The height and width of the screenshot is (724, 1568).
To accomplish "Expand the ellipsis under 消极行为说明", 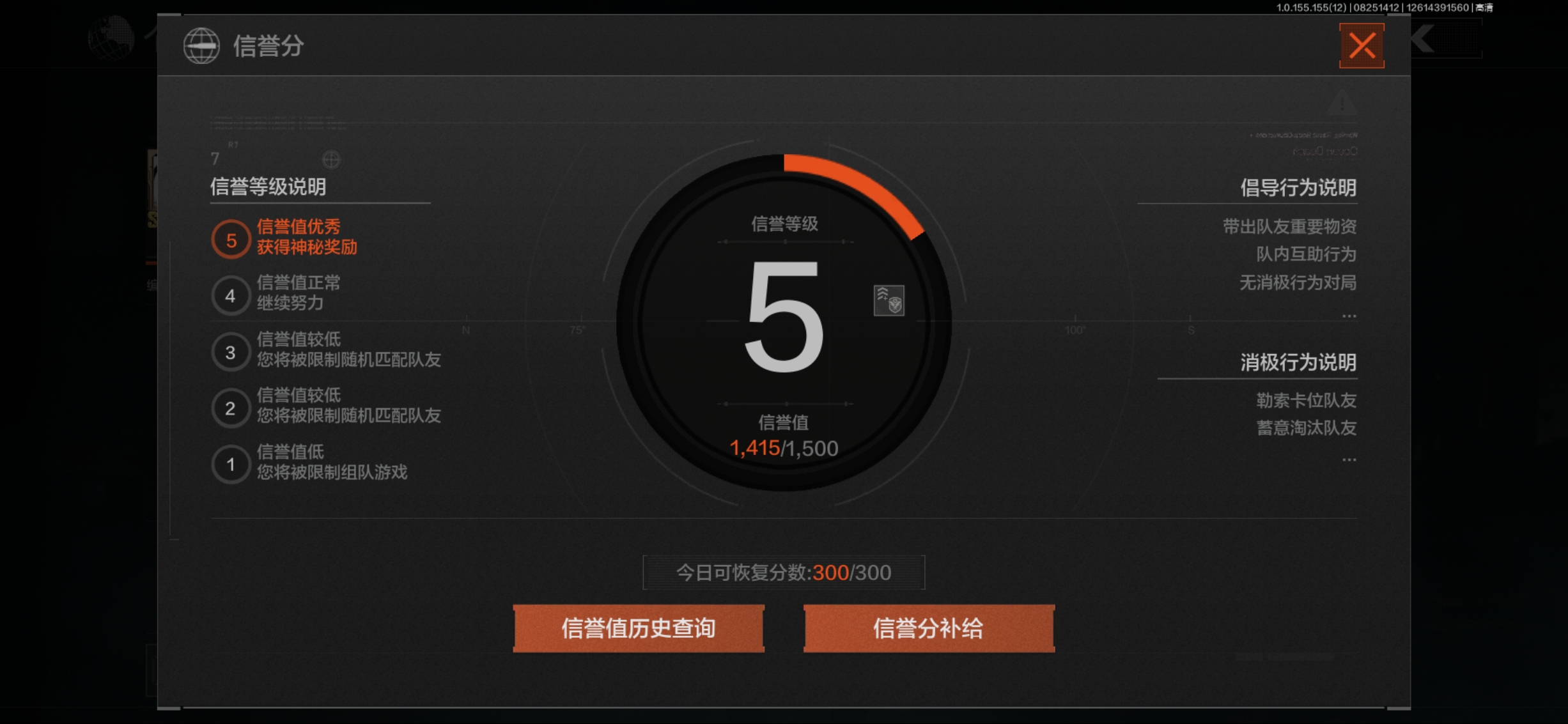I will [x=1349, y=459].
